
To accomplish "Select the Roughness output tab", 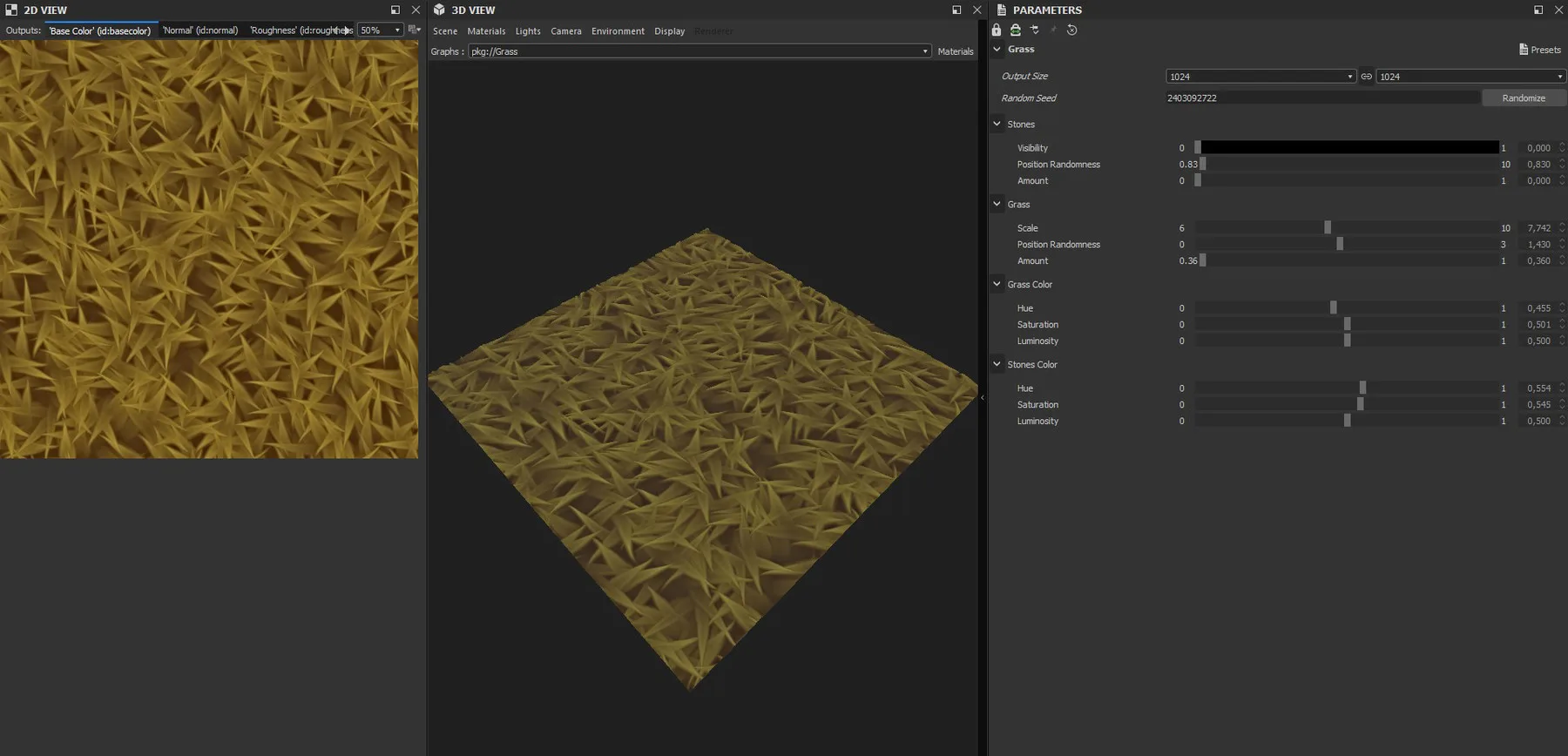I will (301, 30).
